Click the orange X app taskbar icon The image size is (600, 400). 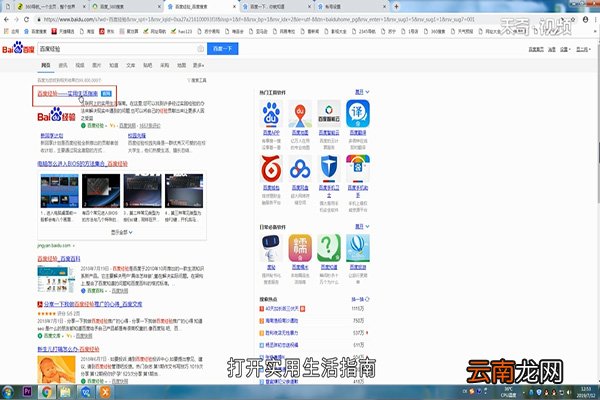coord(104,392)
